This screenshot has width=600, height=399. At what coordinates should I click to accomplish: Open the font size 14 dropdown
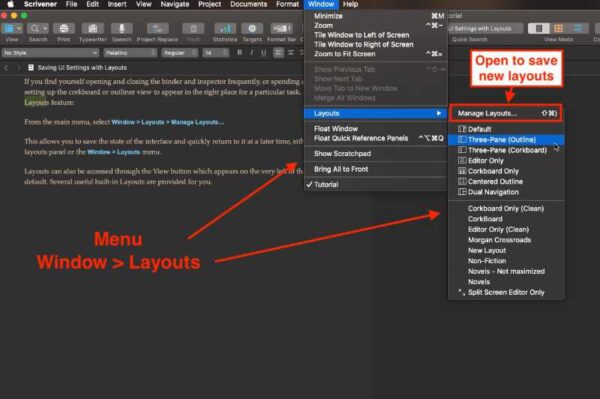215,53
